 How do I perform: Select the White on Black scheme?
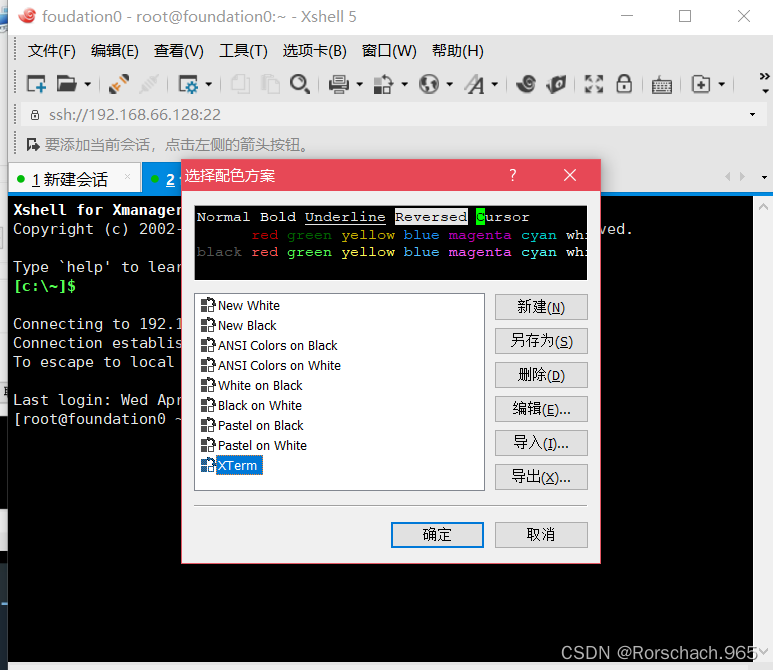(260, 386)
